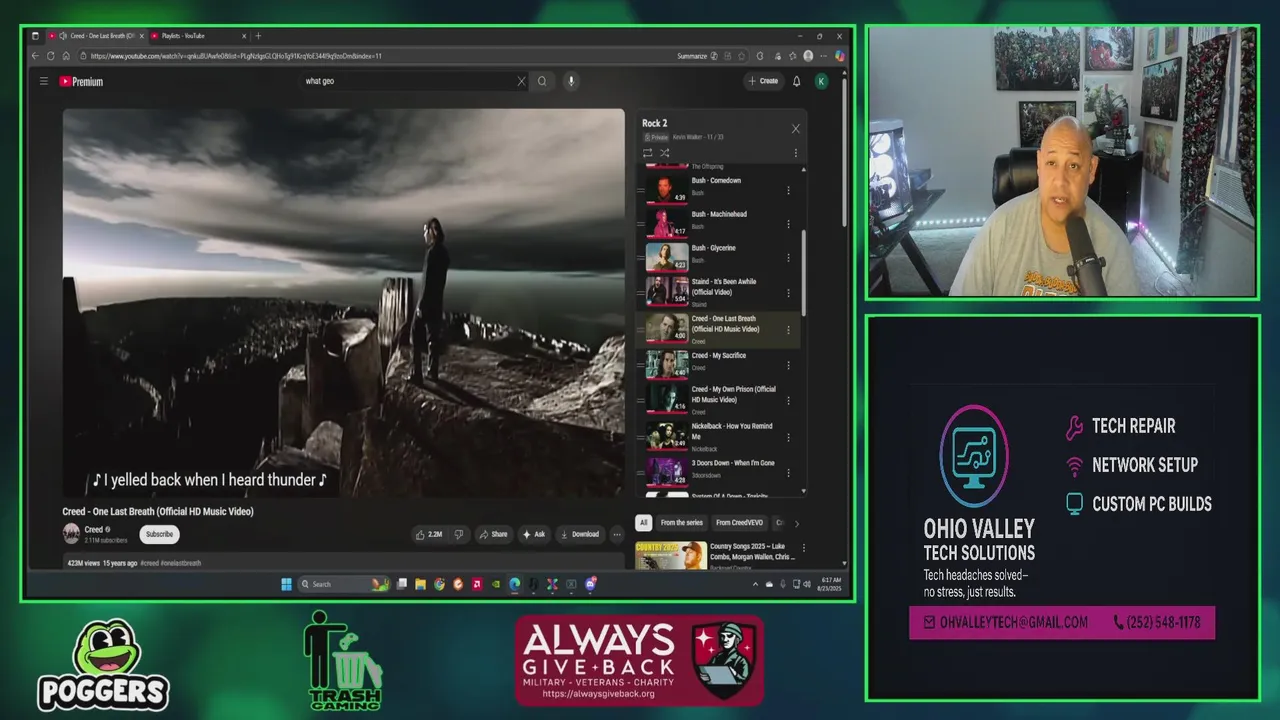Start voice search with microphone
Viewport: 1280px width, 720px height.
pos(571,81)
